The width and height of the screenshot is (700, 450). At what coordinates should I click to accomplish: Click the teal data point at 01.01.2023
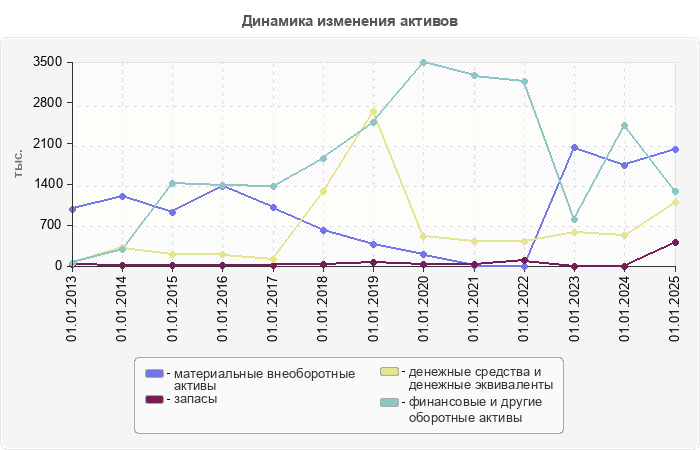click(574, 220)
